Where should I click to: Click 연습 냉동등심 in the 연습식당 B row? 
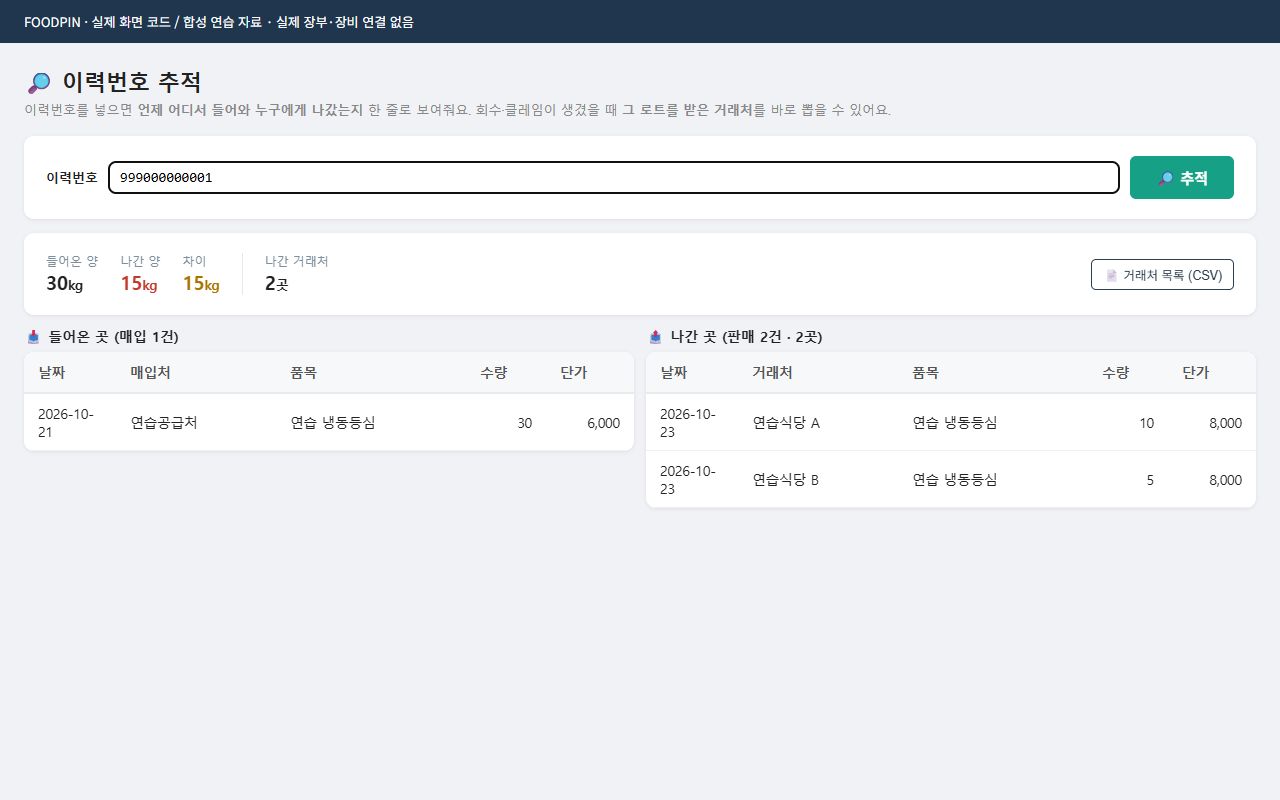coord(955,480)
